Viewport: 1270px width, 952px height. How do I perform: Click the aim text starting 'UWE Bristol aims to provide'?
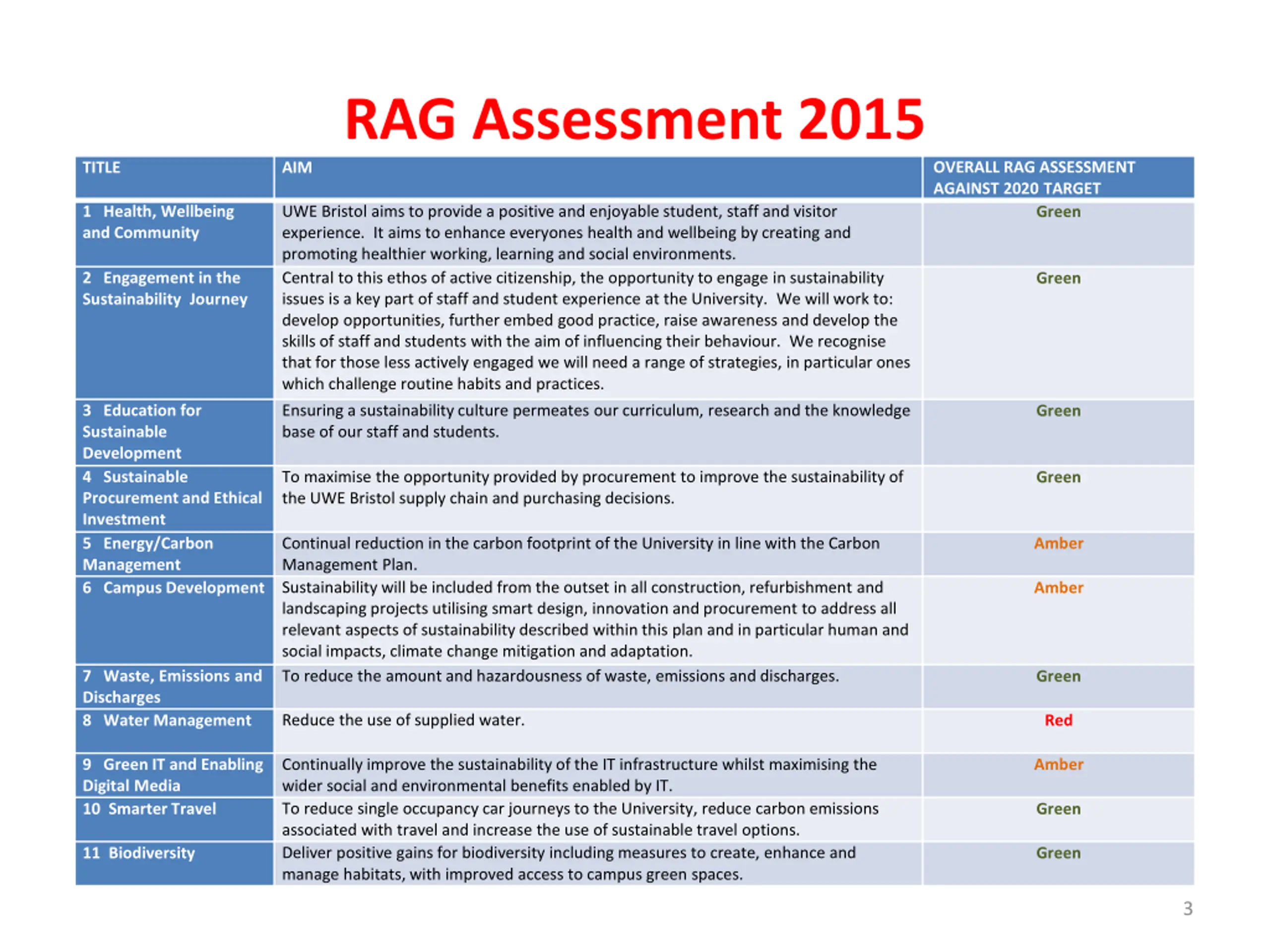pyautogui.click(x=566, y=233)
